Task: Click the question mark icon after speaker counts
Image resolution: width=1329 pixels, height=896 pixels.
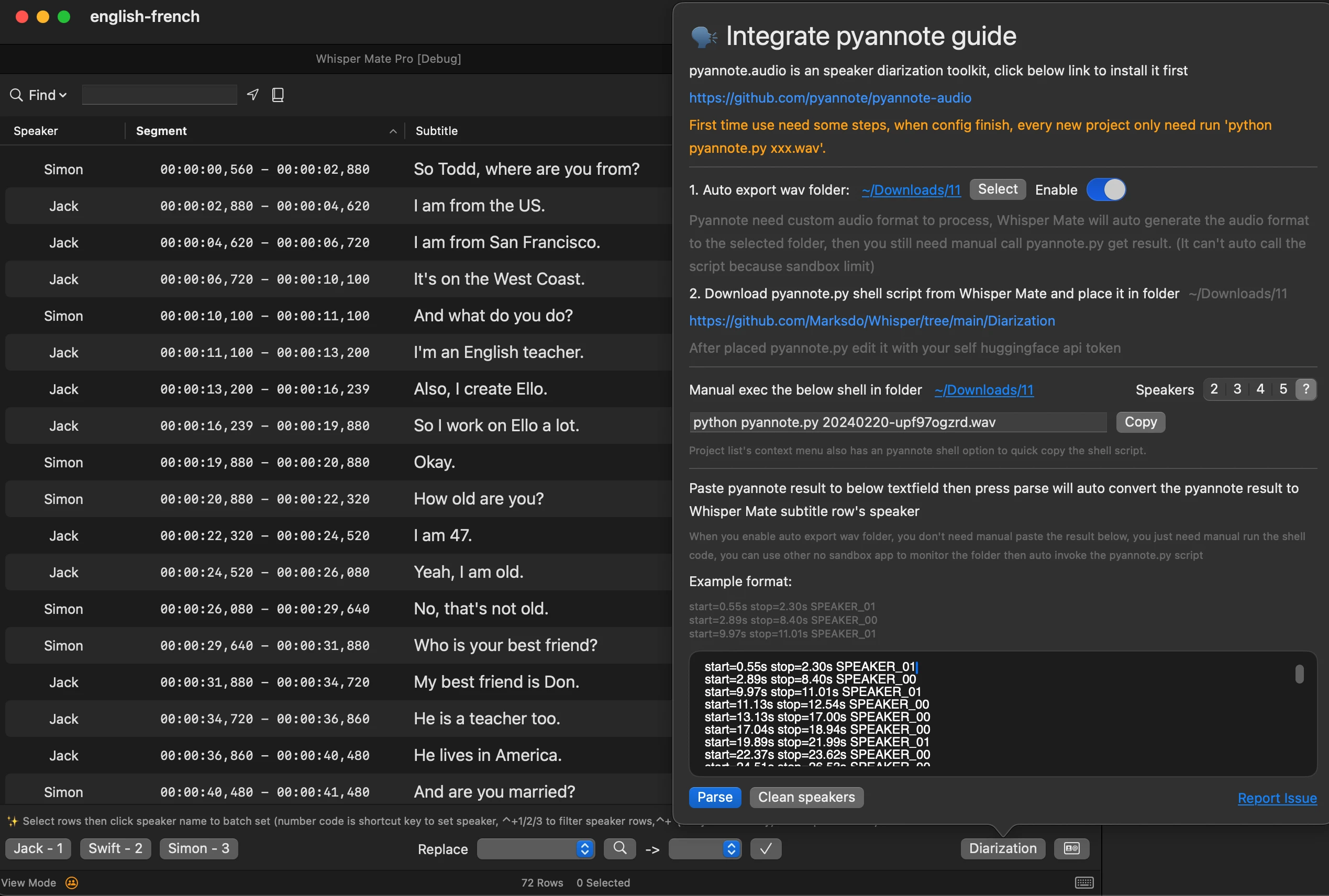Action: point(1306,389)
